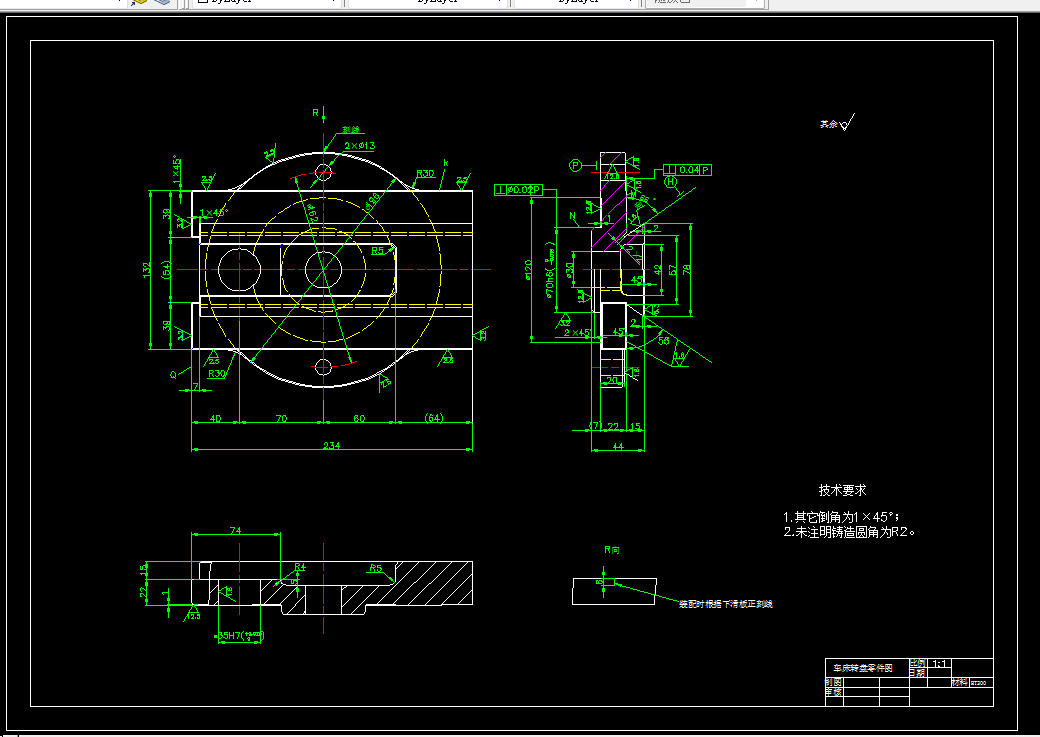Select the R向 view label
This screenshot has height=737, width=1040.
coord(612,550)
